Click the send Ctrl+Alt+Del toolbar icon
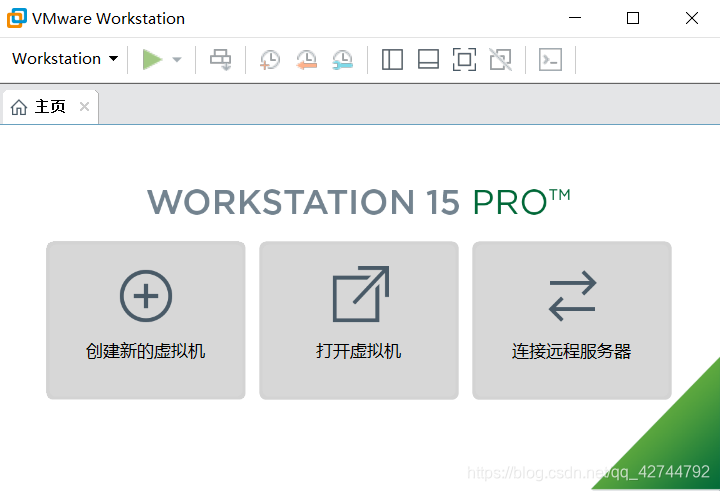This screenshot has height=491, width=720. point(221,60)
